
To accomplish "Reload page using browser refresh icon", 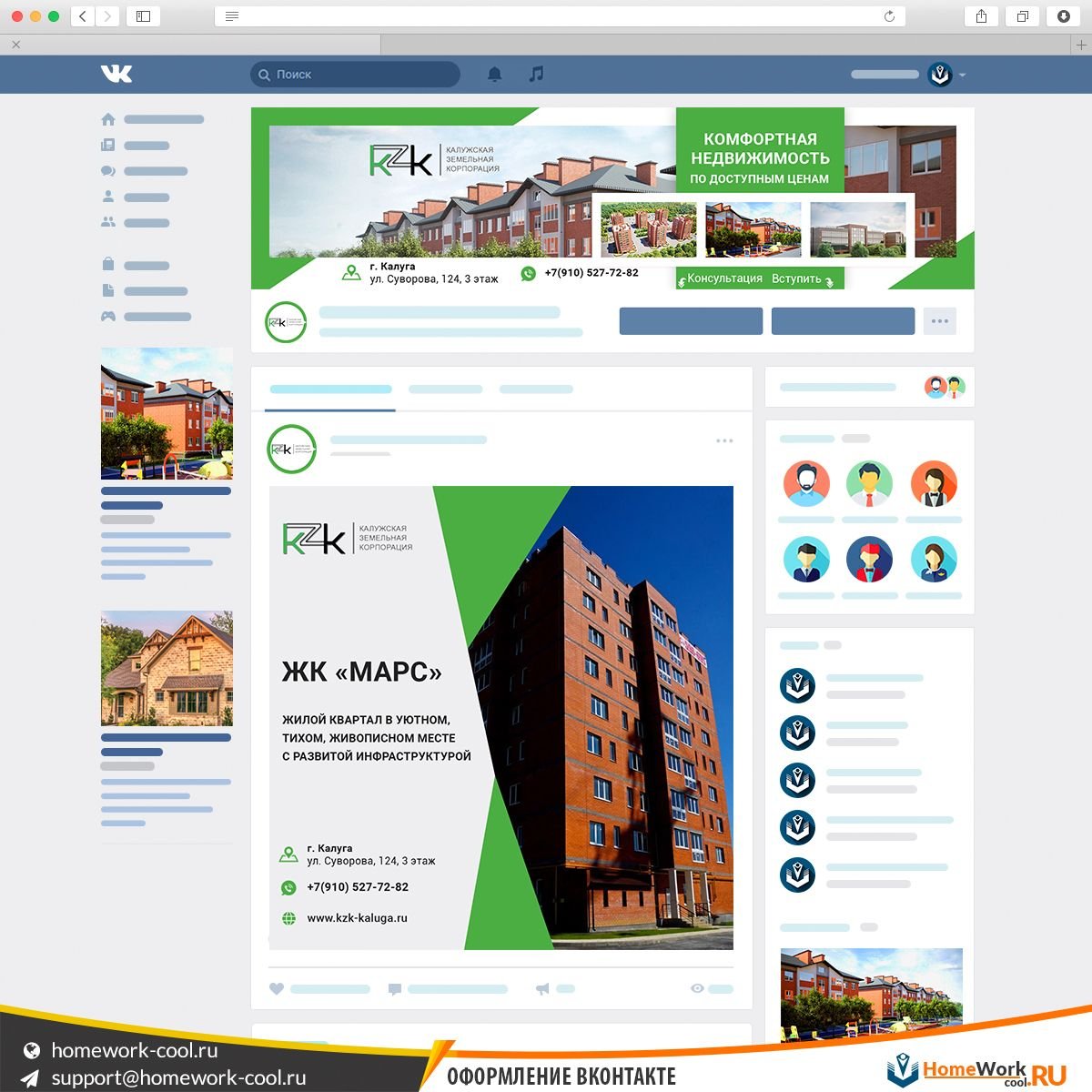I will (x=889, y=16).
